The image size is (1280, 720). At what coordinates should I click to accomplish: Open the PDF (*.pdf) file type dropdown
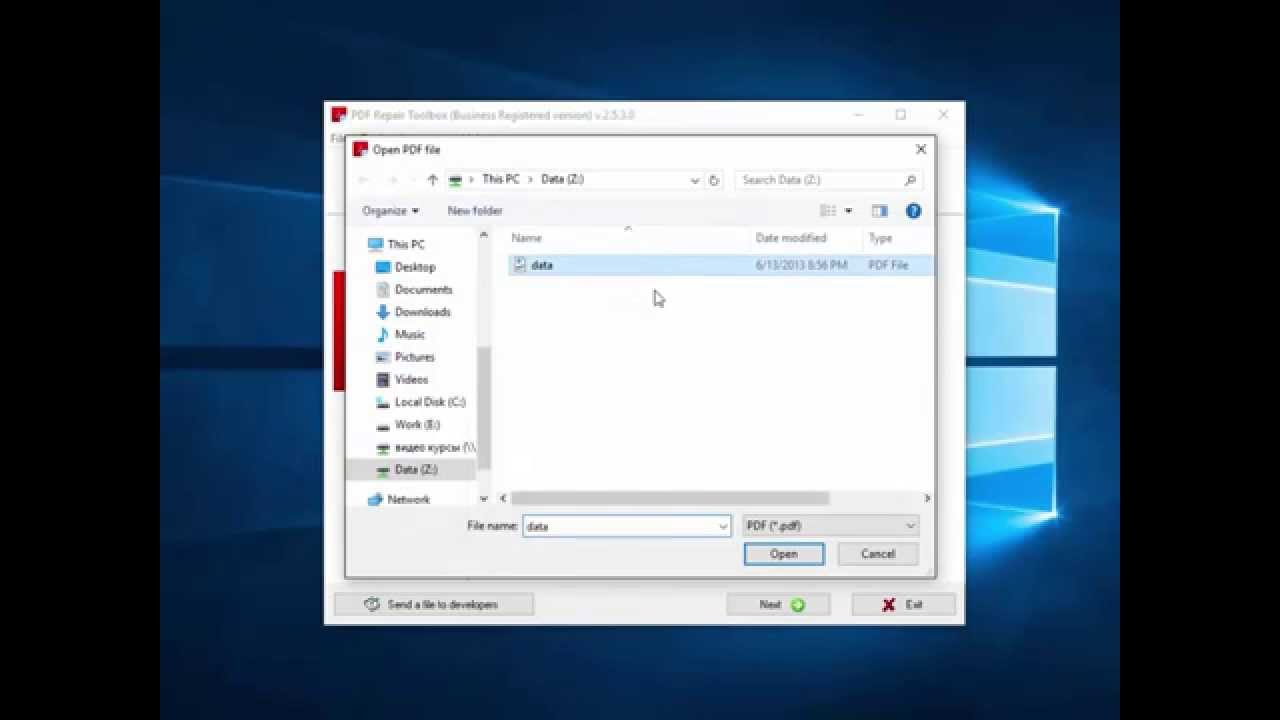[830, 526]
